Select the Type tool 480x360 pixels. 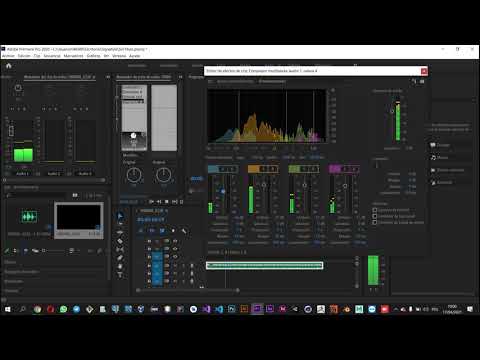click(x=120, y=275)
